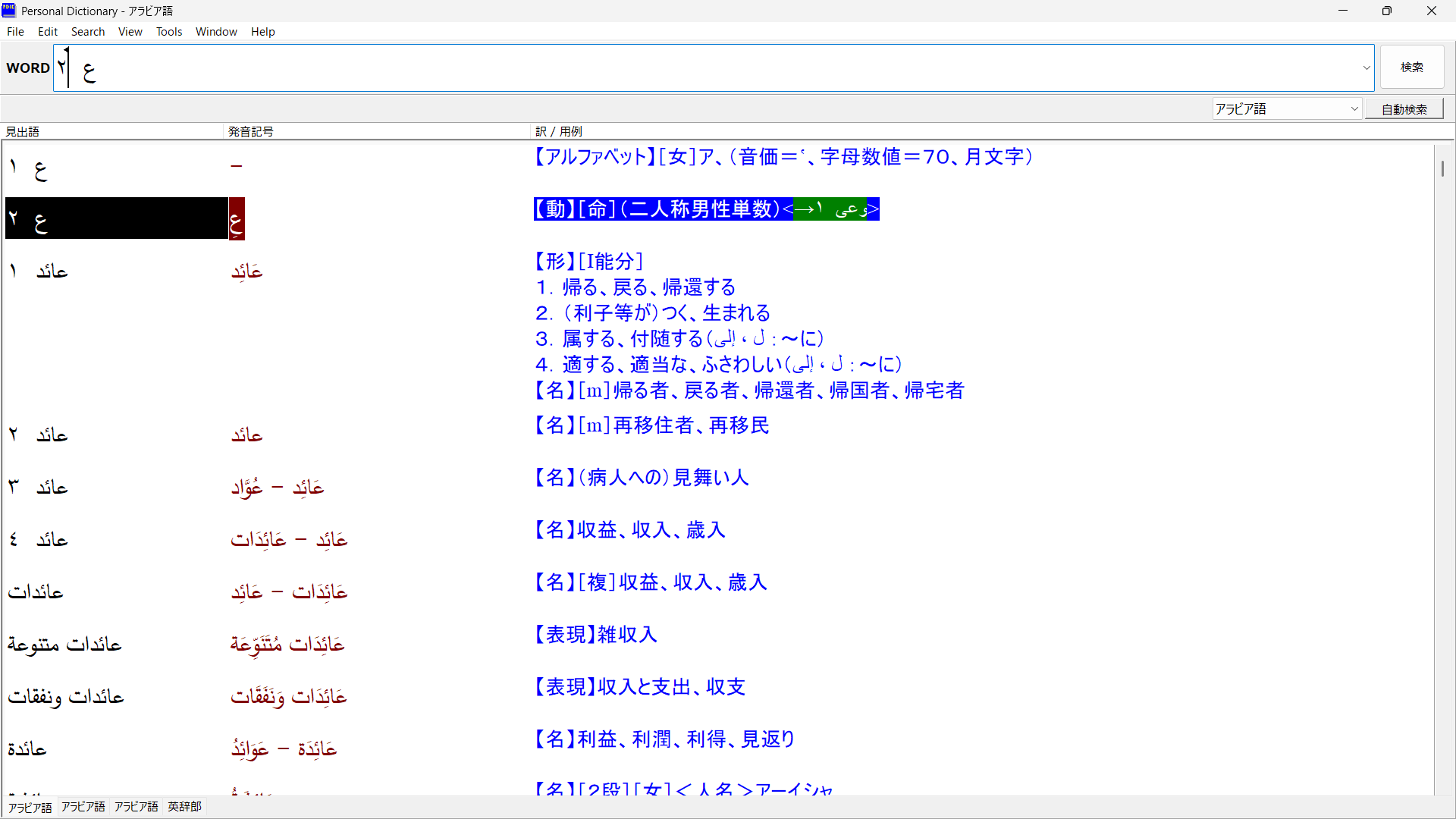The image size is (1456, 819).
Task: Restore down the application window
Action: 1386,11
